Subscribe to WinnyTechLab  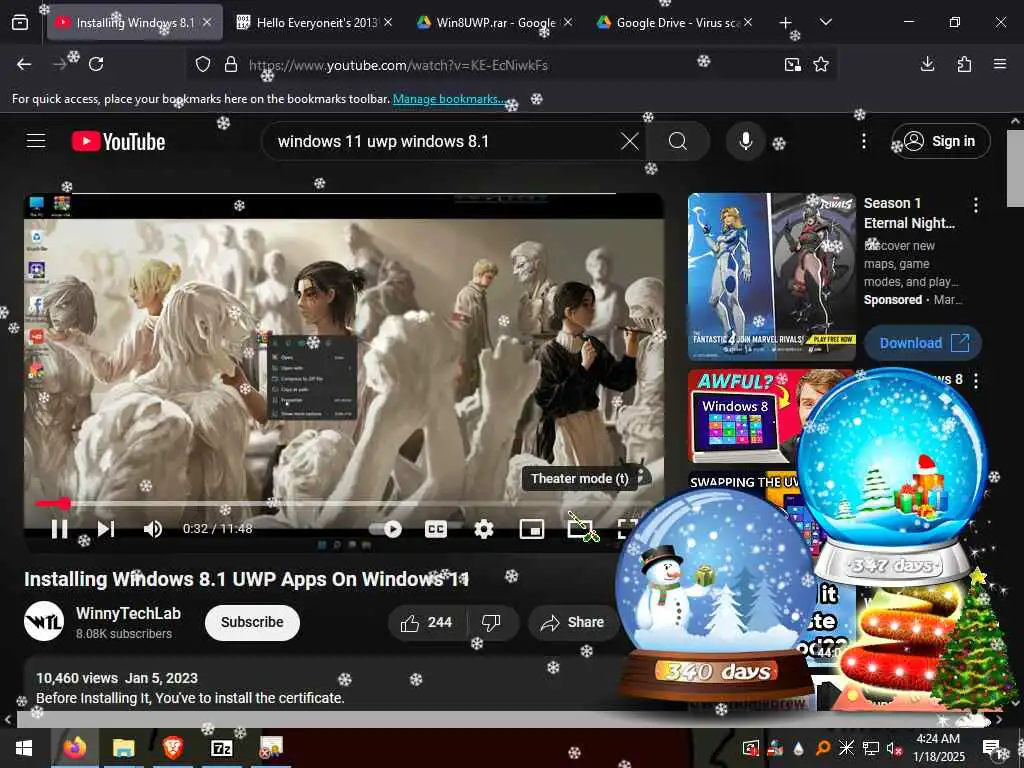pos(252,622)
